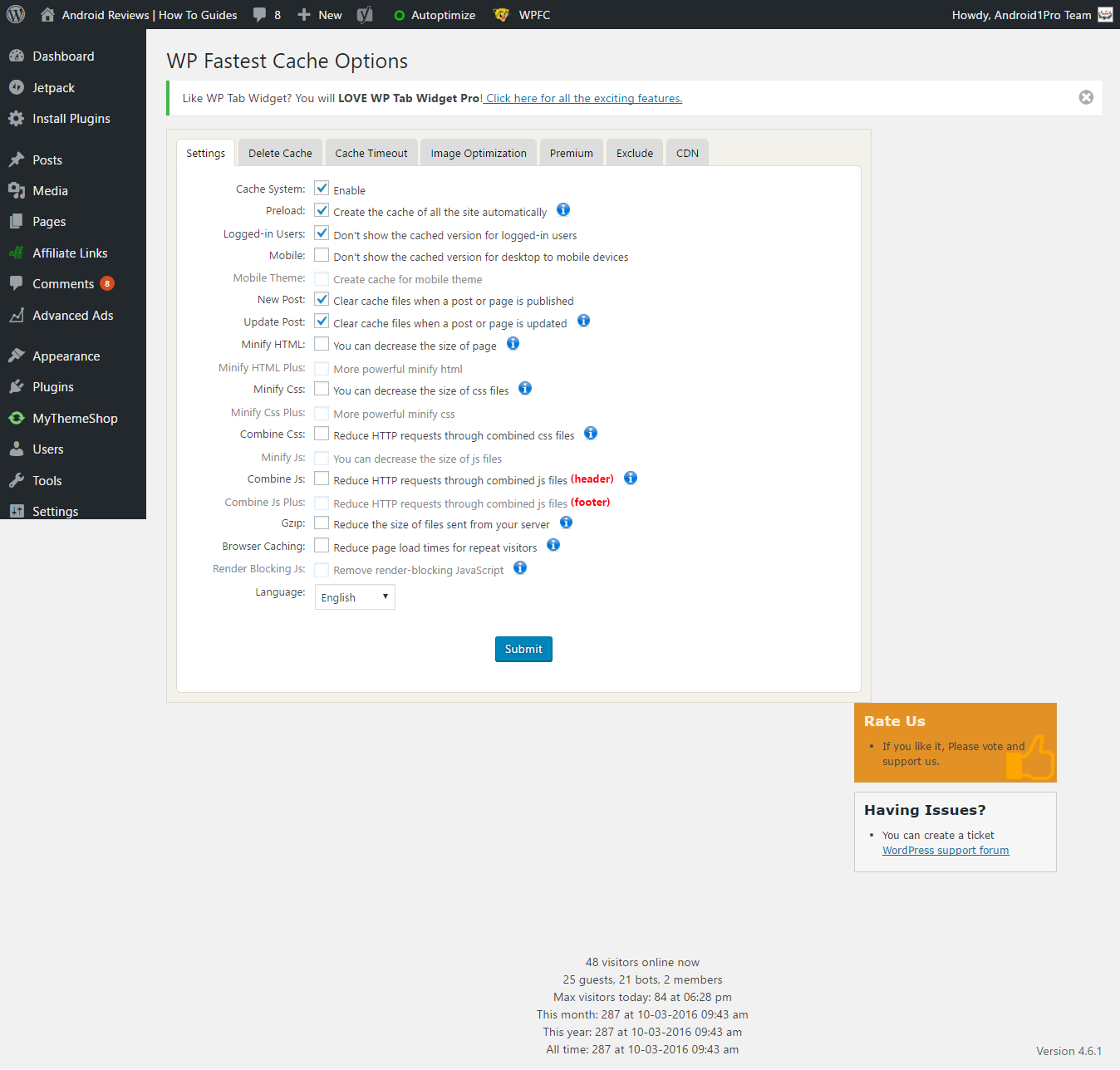Viewport: 1120px width, 1070px height.
Task: Enable the Minify Css checkbox
Action: (x=322, y=389)
